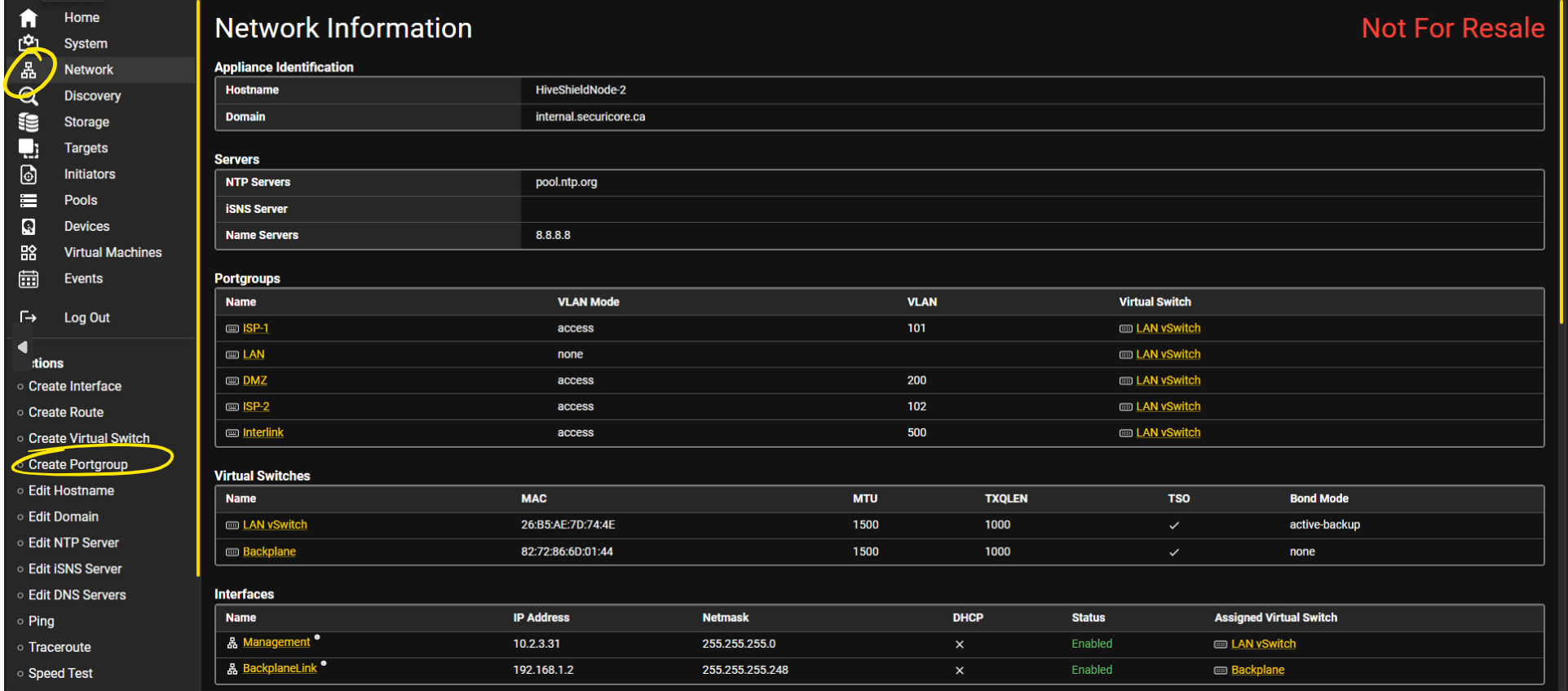Click the Create Portgroup action
The width and height of the screenshot is (1568, 691).
coord(78,464)
